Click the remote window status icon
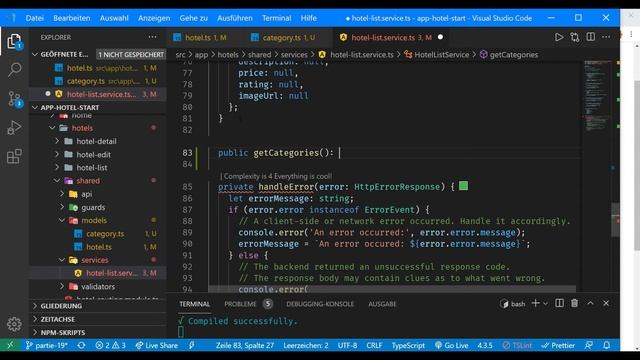Viewport: 640px width, 360px height. (x=10, y=345)
